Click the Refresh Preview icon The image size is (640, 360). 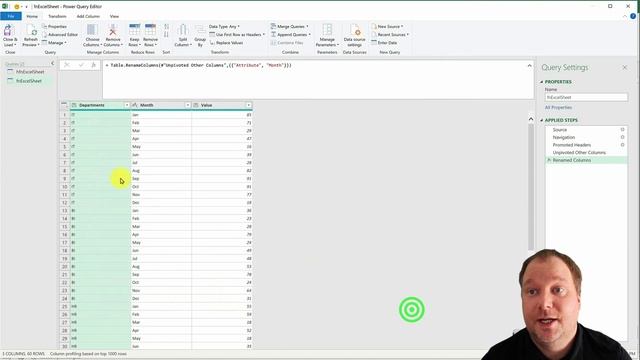point(31,31)
